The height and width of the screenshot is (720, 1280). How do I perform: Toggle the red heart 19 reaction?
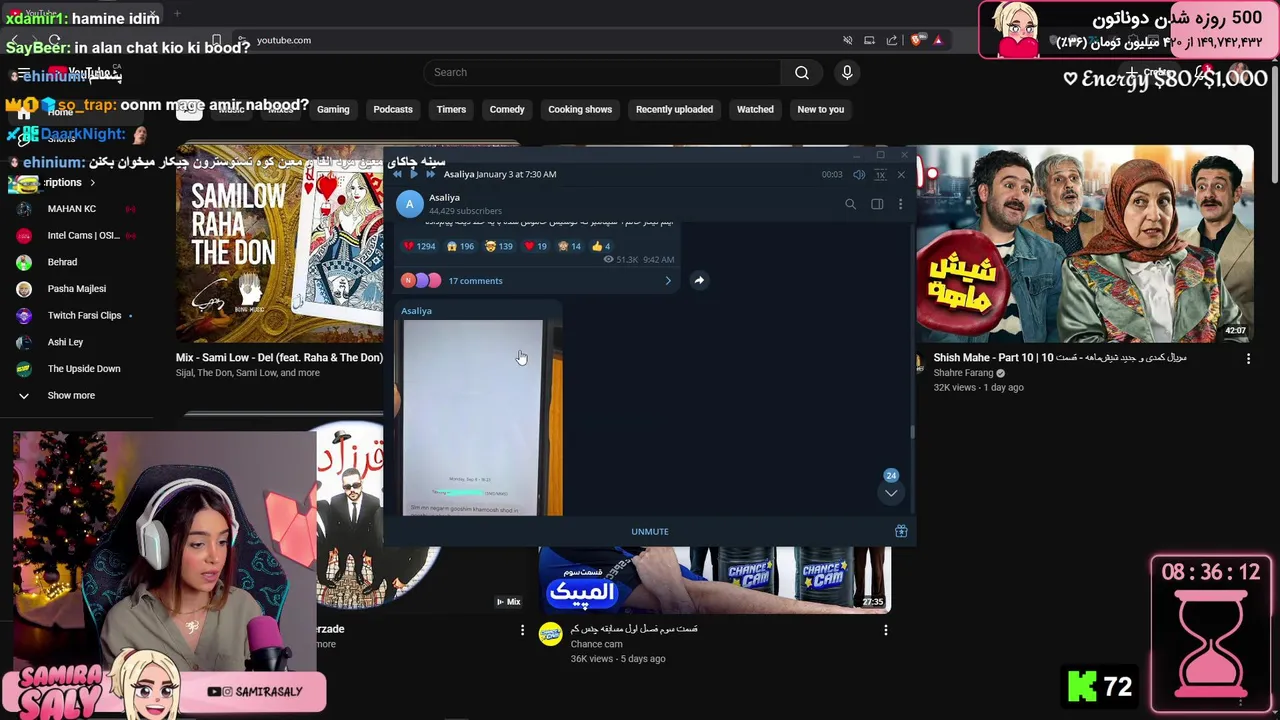[x=536, y=246]
